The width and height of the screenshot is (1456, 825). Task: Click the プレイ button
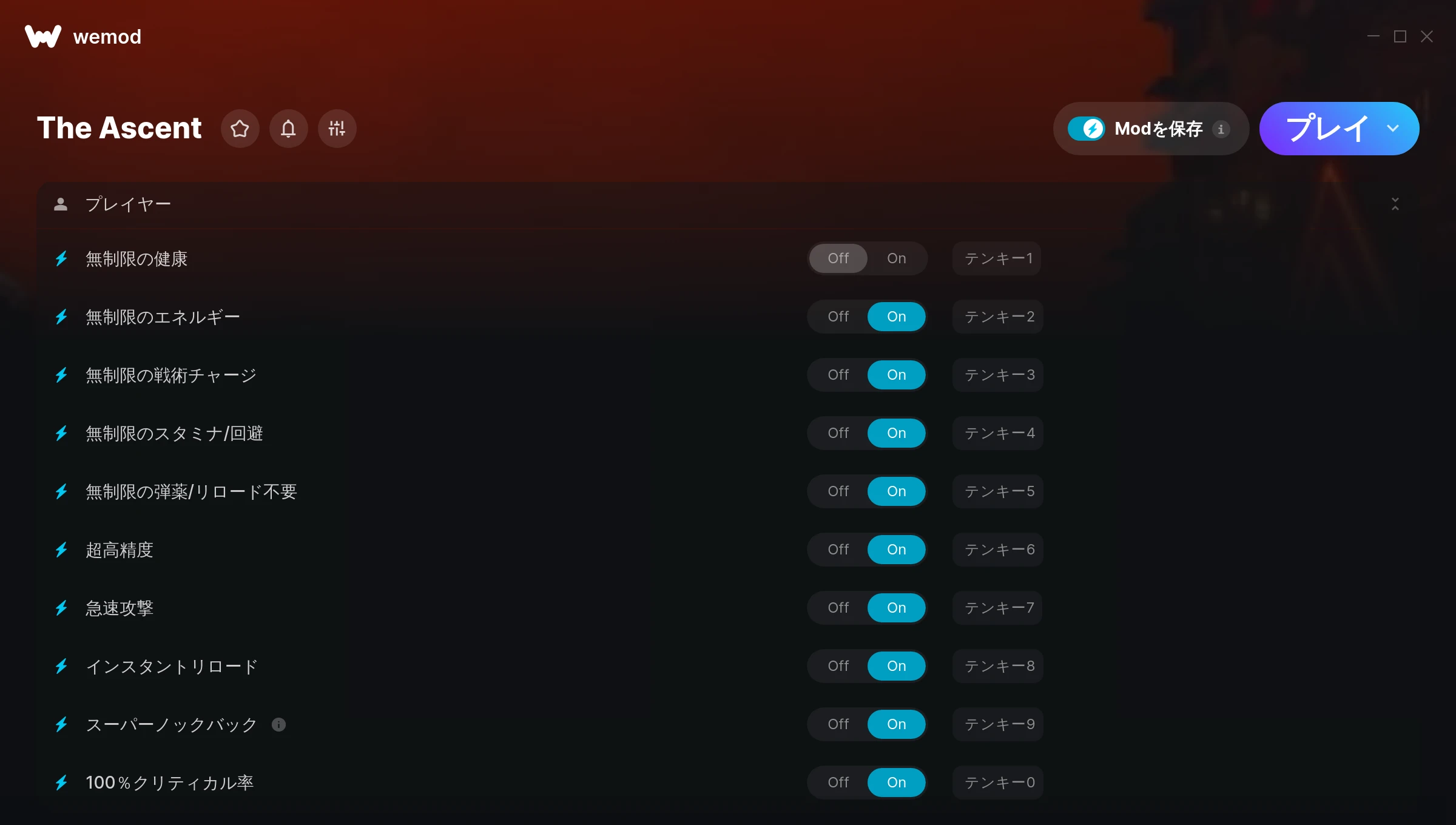pos(1327,129)
